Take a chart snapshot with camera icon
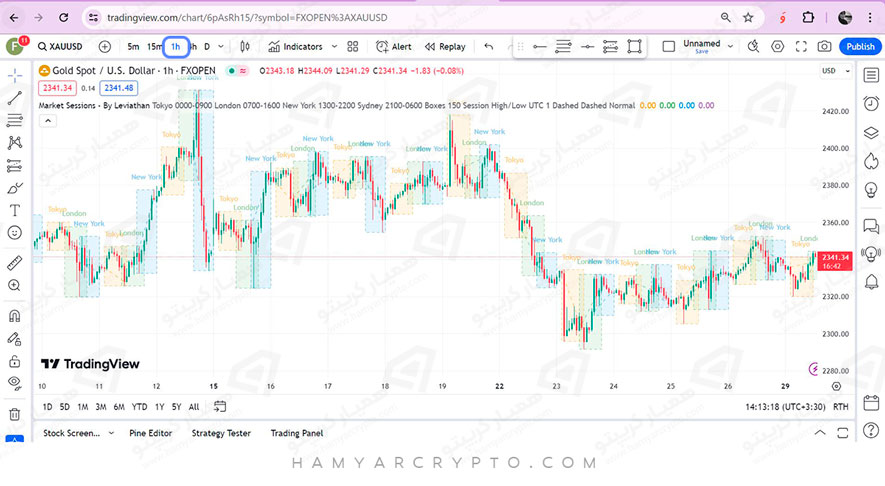 825,46
